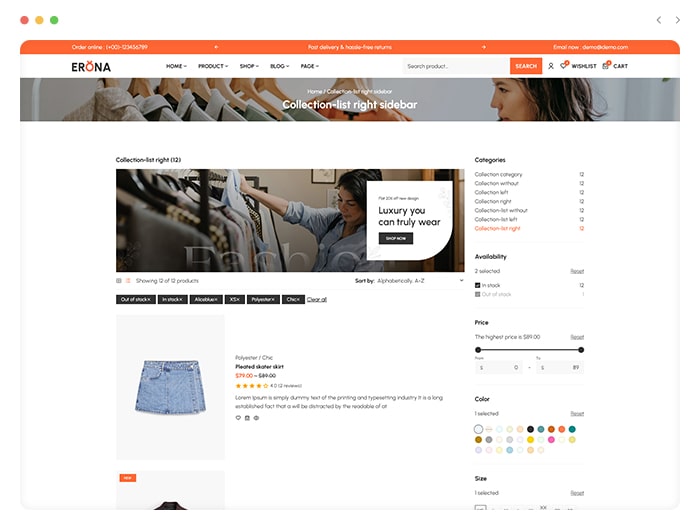Open the user account icon
The height and width of the screenshot is (530, 700).
click(x=550, y=66)
